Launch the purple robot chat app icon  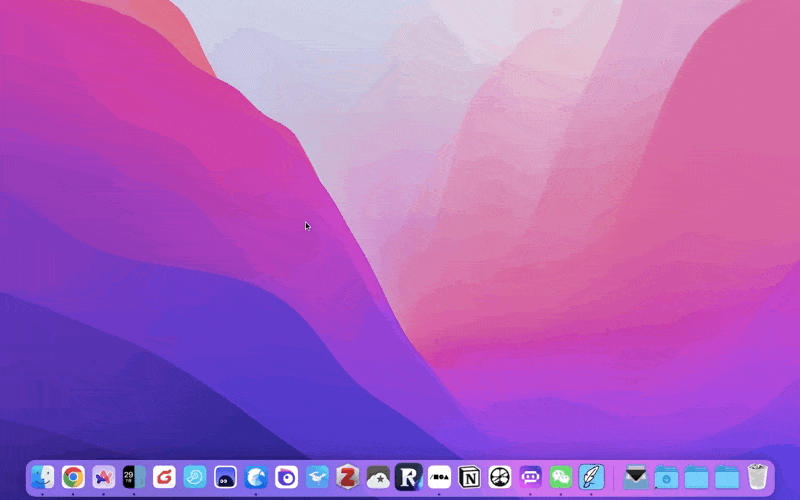(531, 478)
